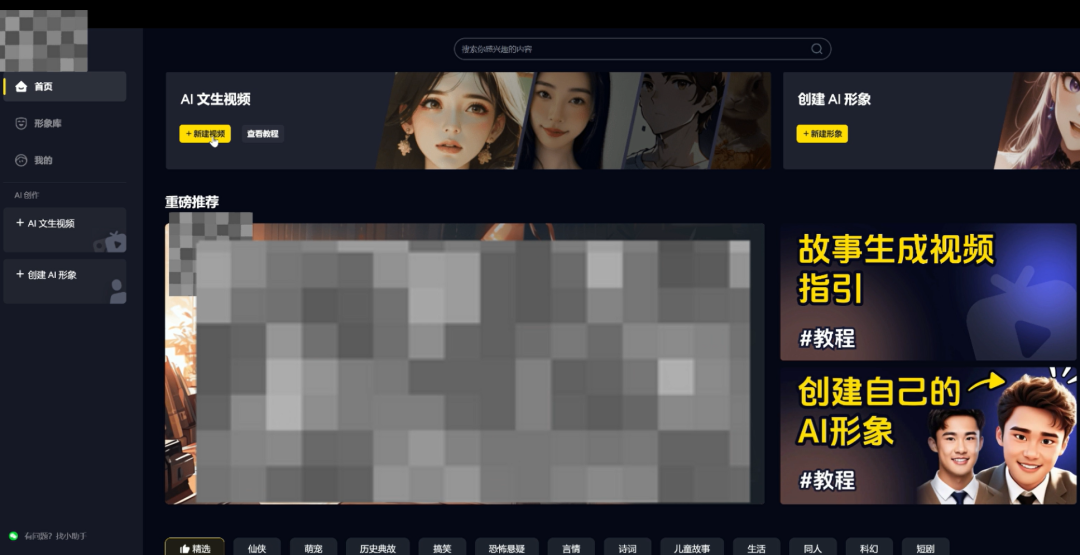The width and height of the screenshot is (1080, 555).
Task: Select the 言情 category tab
Action: click(x=571, y=548)
